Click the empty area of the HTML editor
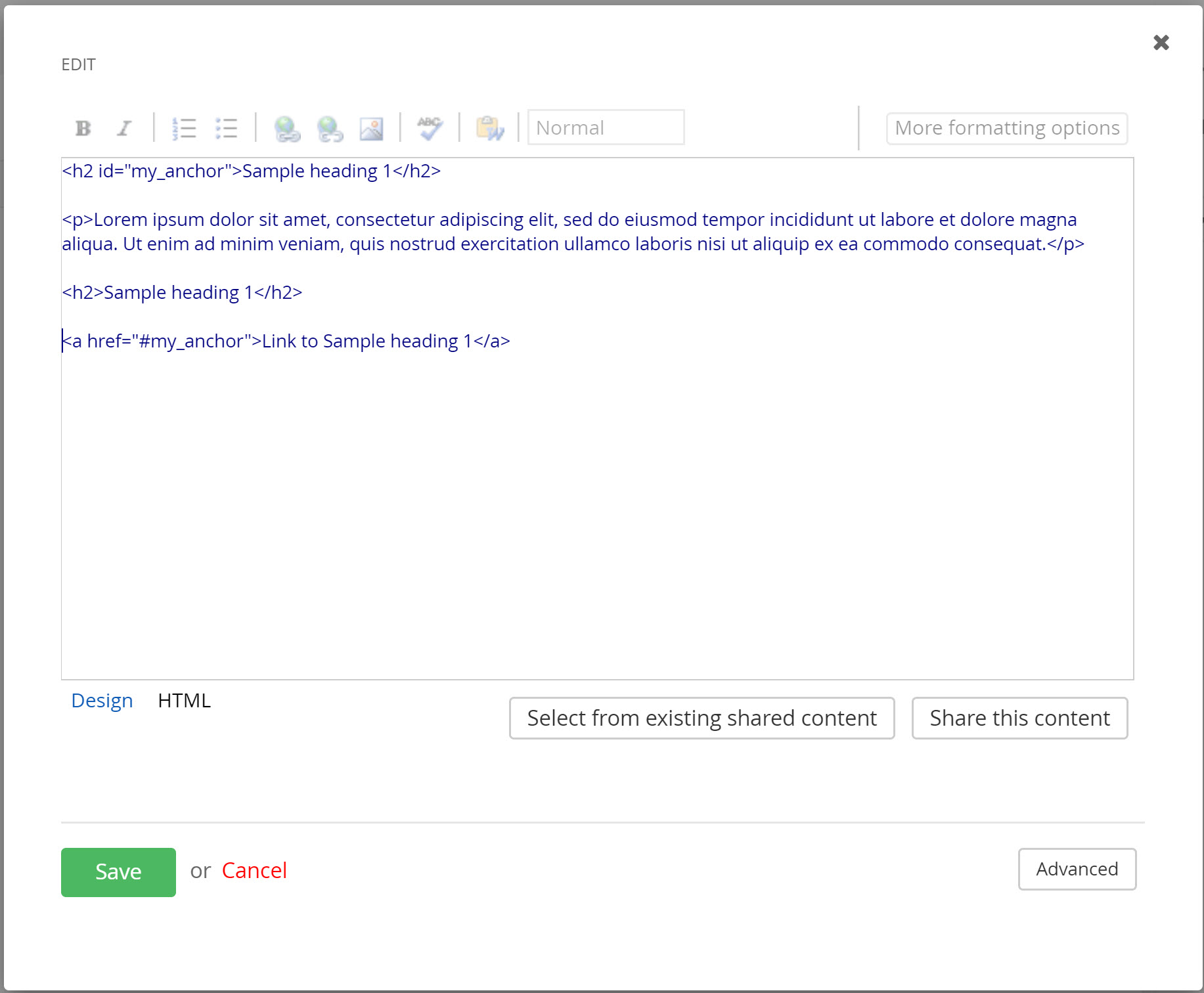The height and width of the screenshot is (993, 1204). tap(597, 516)
